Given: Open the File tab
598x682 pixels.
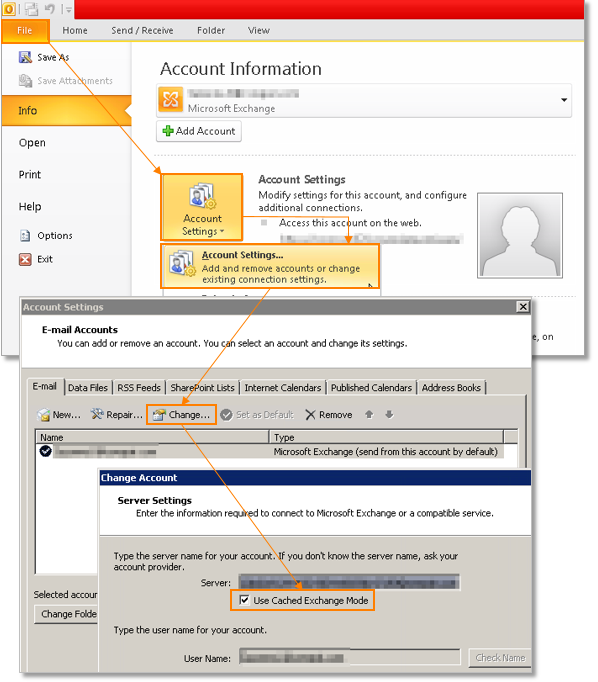Looking at the screenshot, I should (25, 30).
